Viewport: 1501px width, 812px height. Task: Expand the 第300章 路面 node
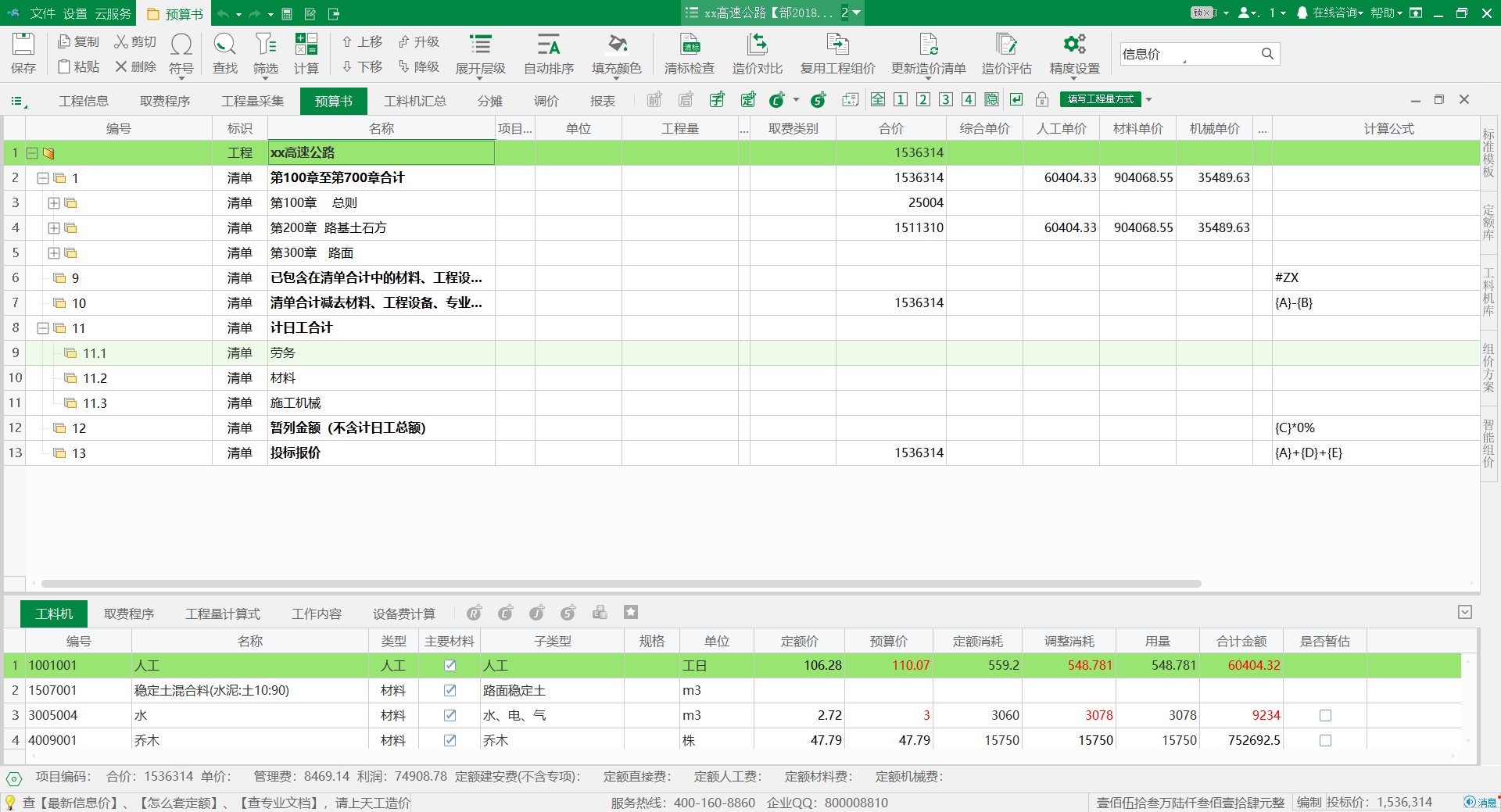54,253
